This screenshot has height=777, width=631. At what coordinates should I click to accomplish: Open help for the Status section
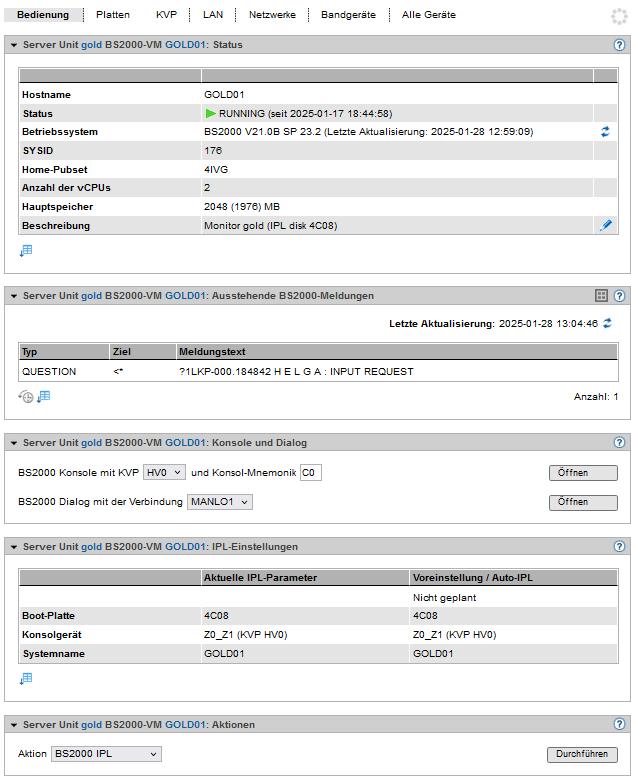(619, 45)
